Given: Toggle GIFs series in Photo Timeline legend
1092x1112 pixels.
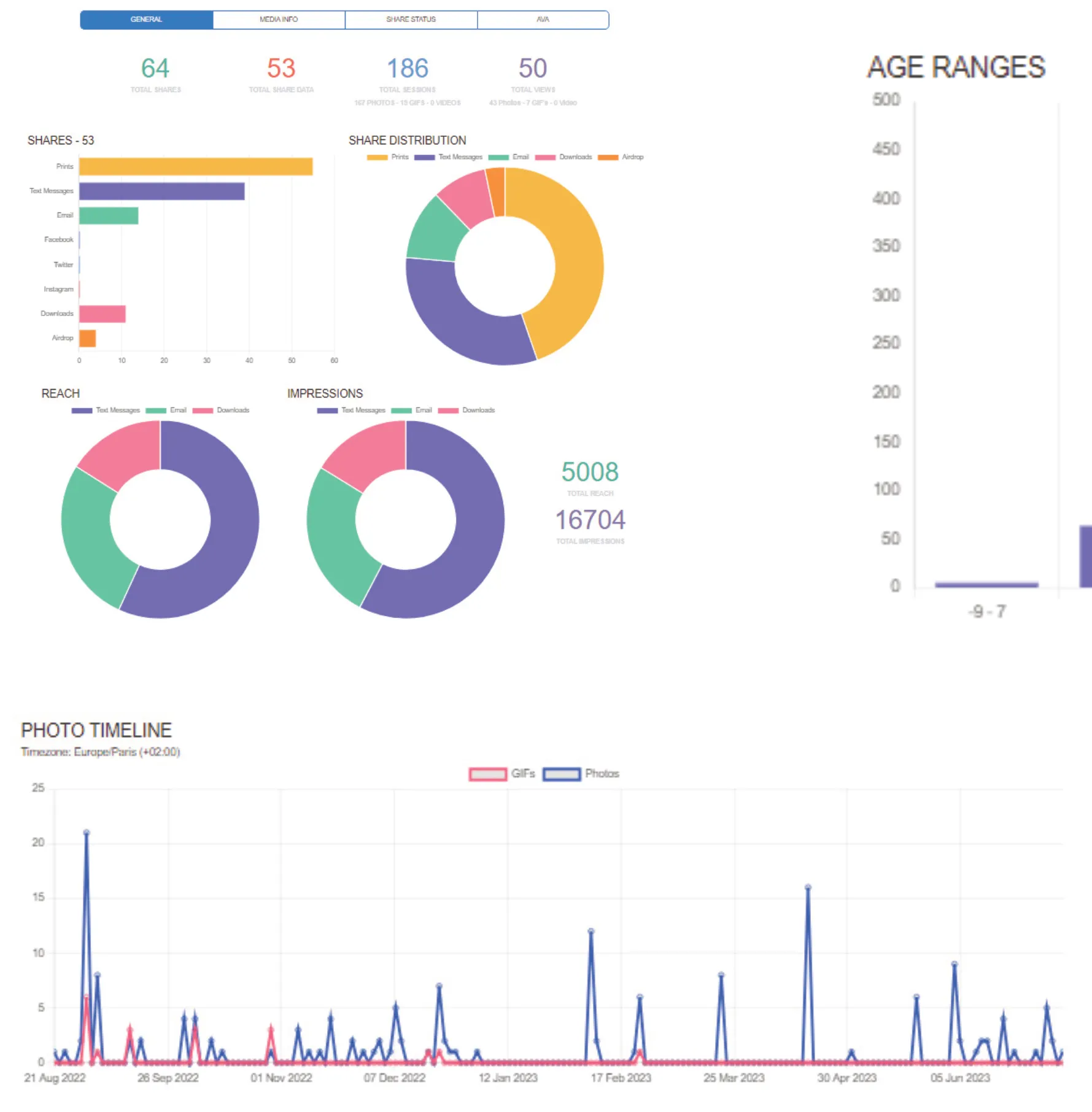Looking at the screenshot, I should click(501, 774).
